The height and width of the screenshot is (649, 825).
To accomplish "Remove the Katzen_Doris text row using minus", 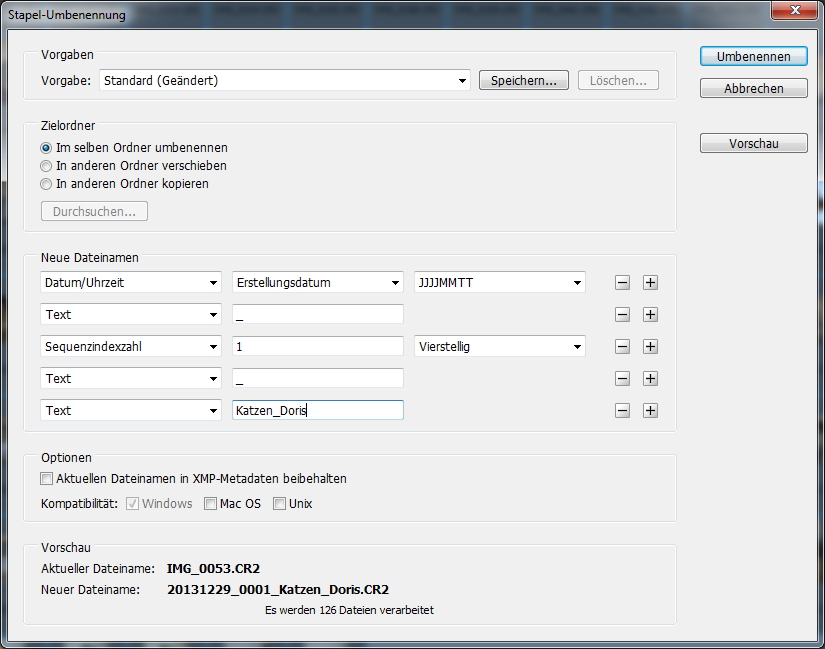I will click(x=622, y=411).
